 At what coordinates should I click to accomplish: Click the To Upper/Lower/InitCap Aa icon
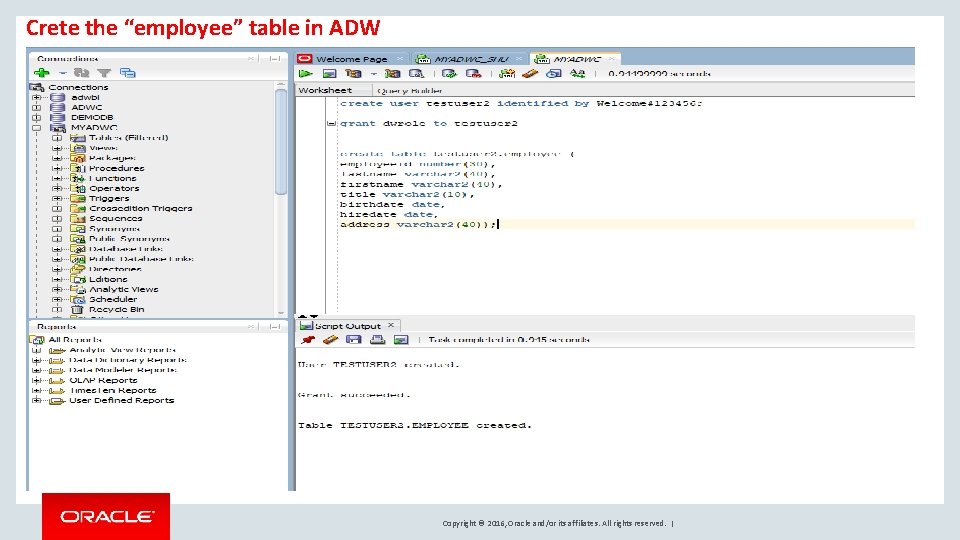(577, 73)
